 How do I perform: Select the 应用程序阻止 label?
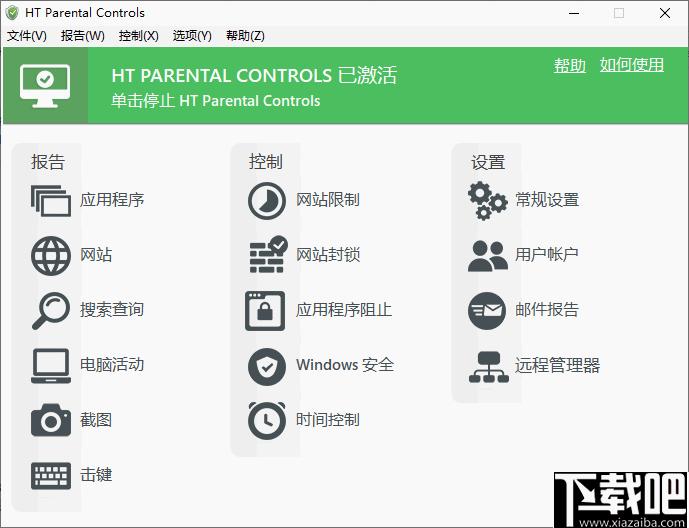[x=344, y=310]
